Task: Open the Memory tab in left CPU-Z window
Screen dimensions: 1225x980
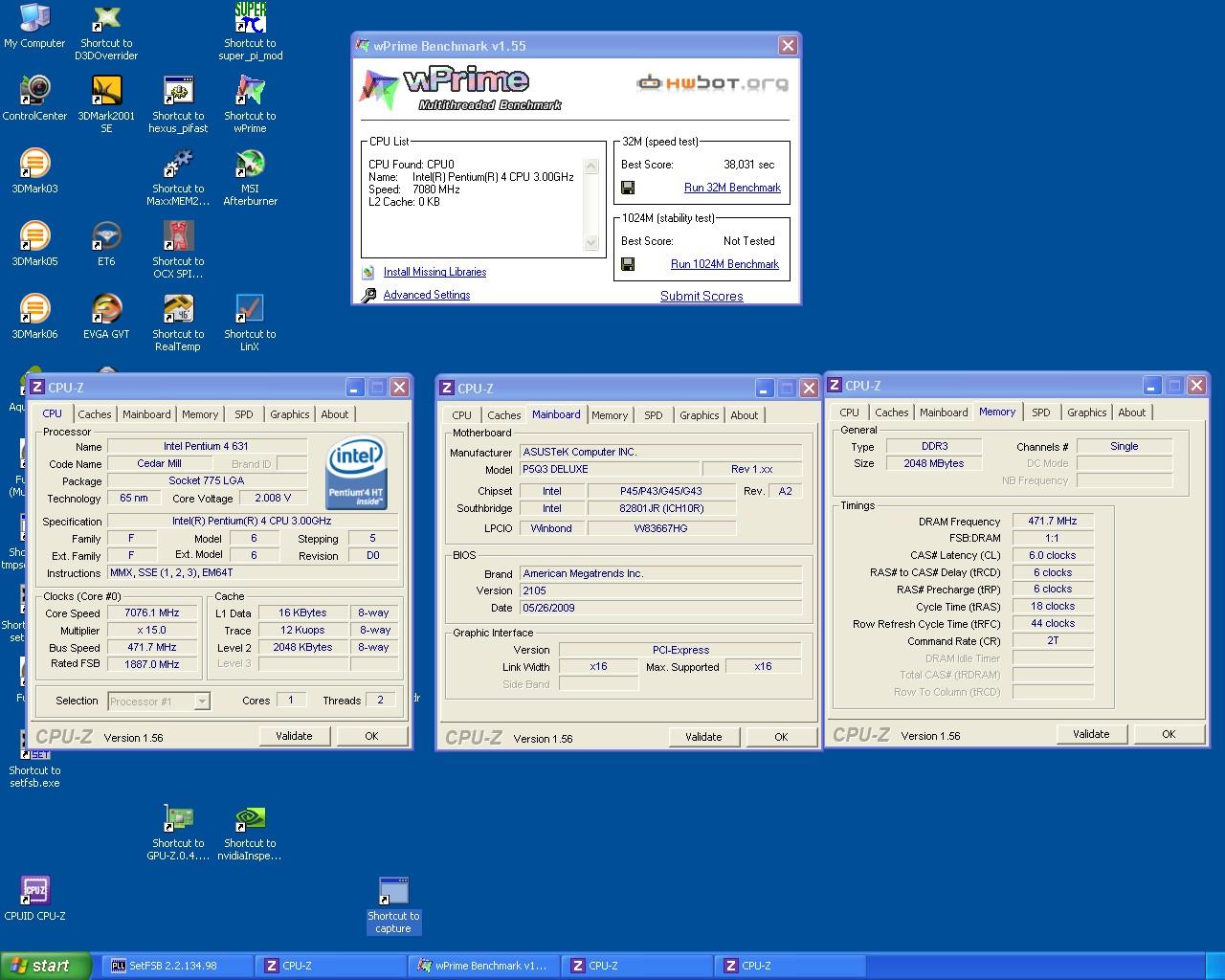Action: point(200,414)
